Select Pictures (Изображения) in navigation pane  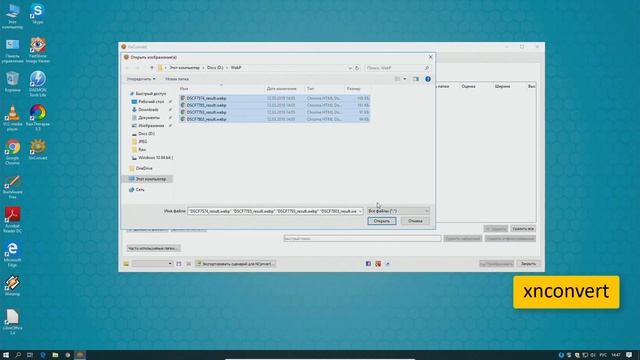pyautogui.click(x=147, y=126)
